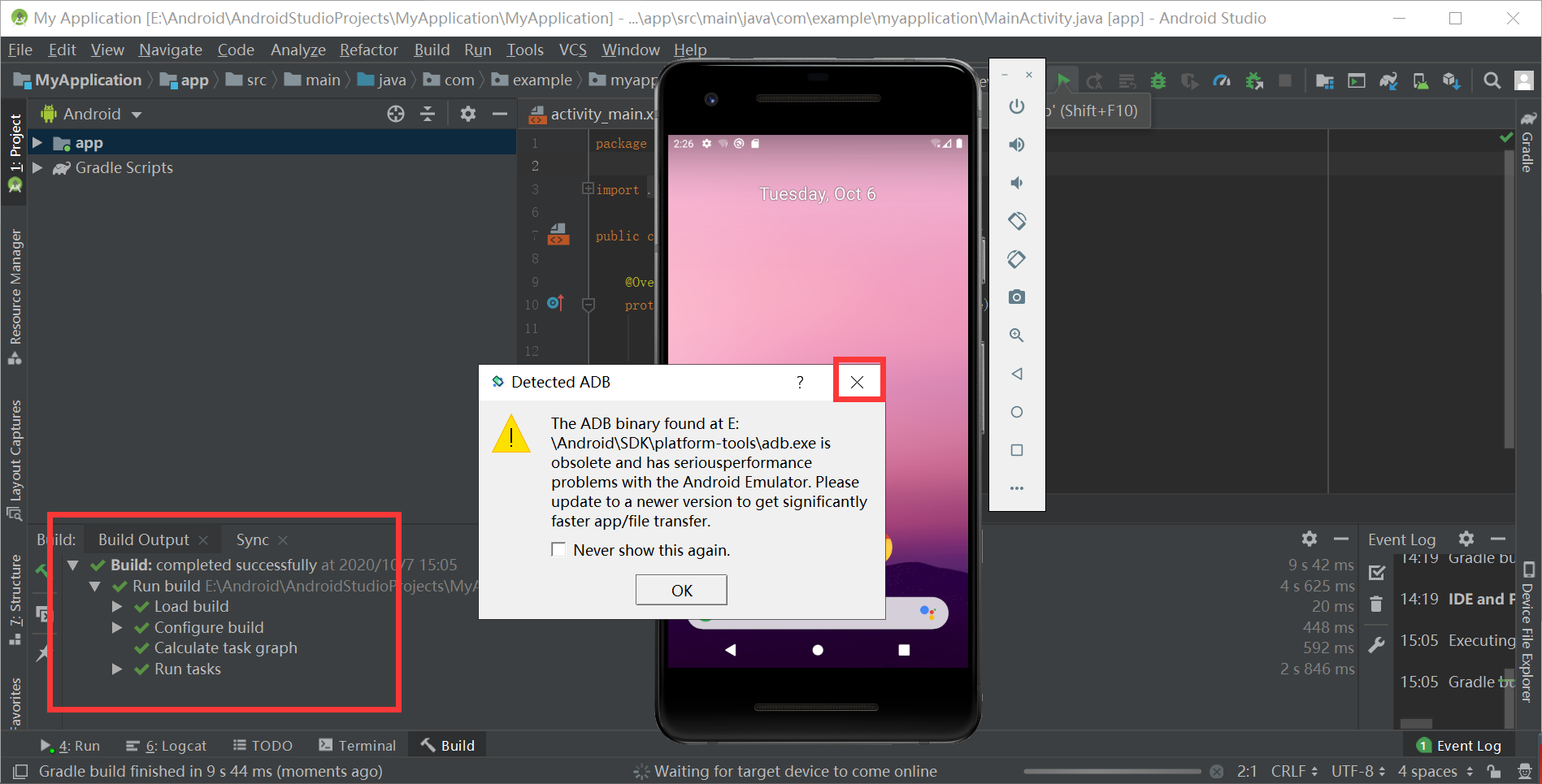Open the Analyze menu

click(298, 50)
